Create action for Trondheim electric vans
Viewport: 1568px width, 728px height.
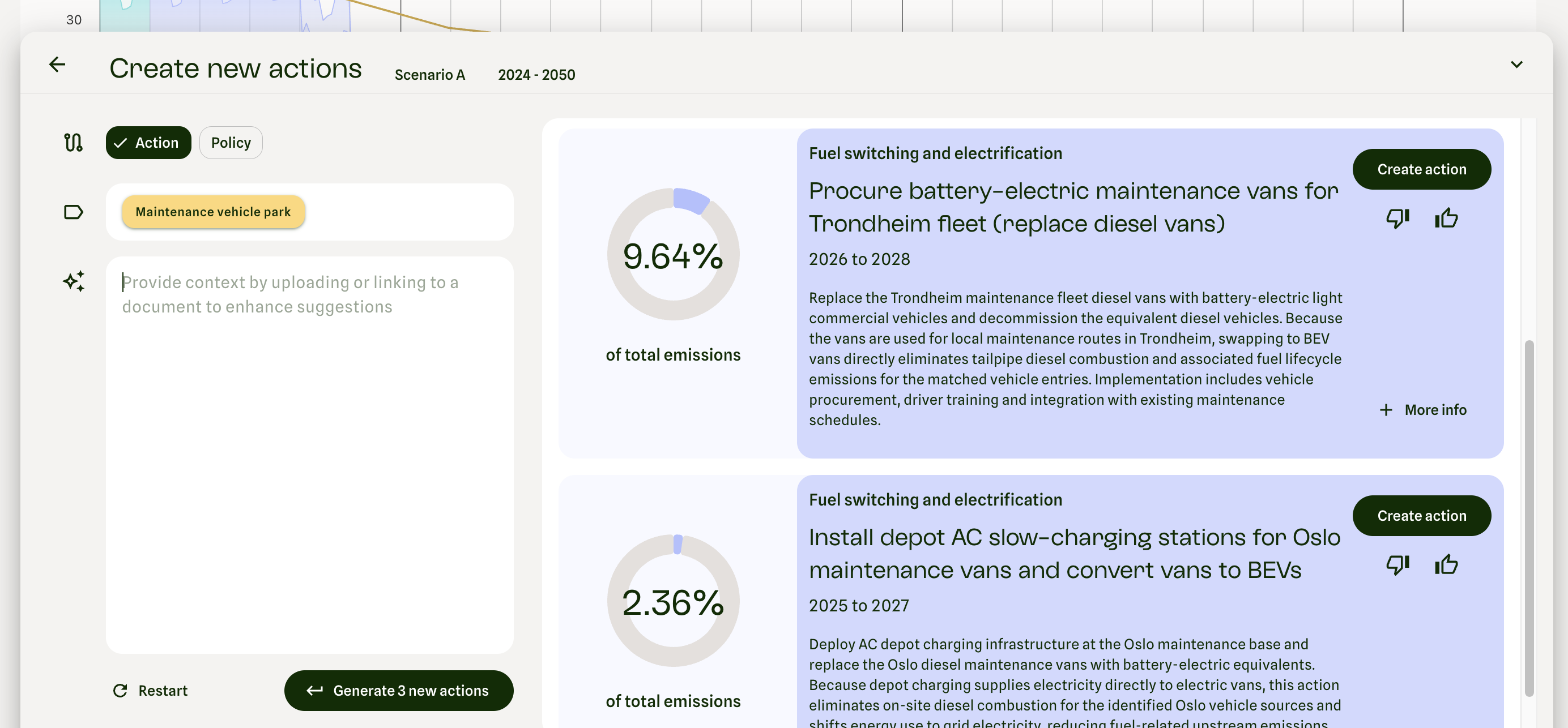click(1421, 169)
